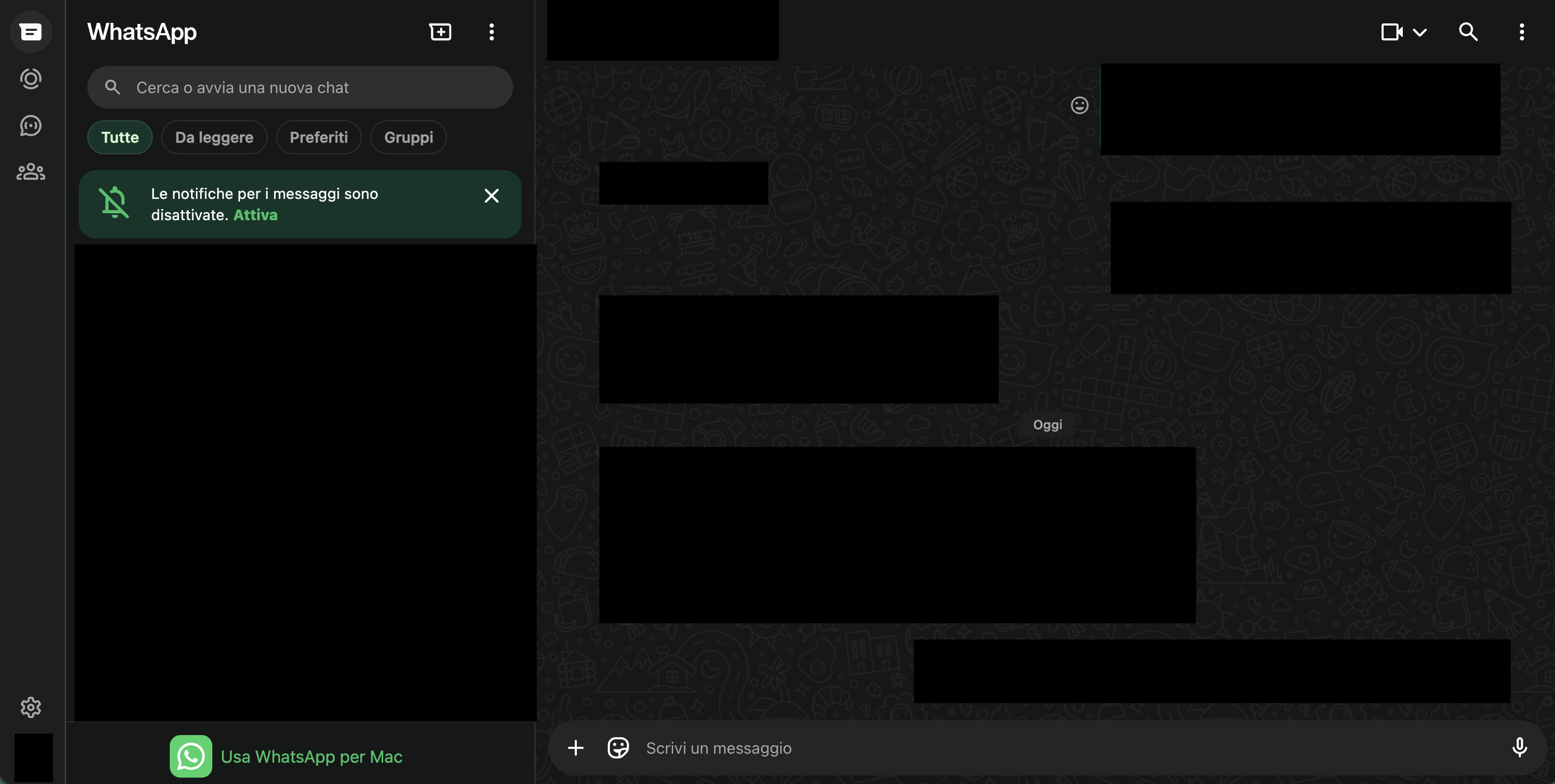Attach a file with the plus icon
This screenshot has width=1555, height=784.
(575, 747)
